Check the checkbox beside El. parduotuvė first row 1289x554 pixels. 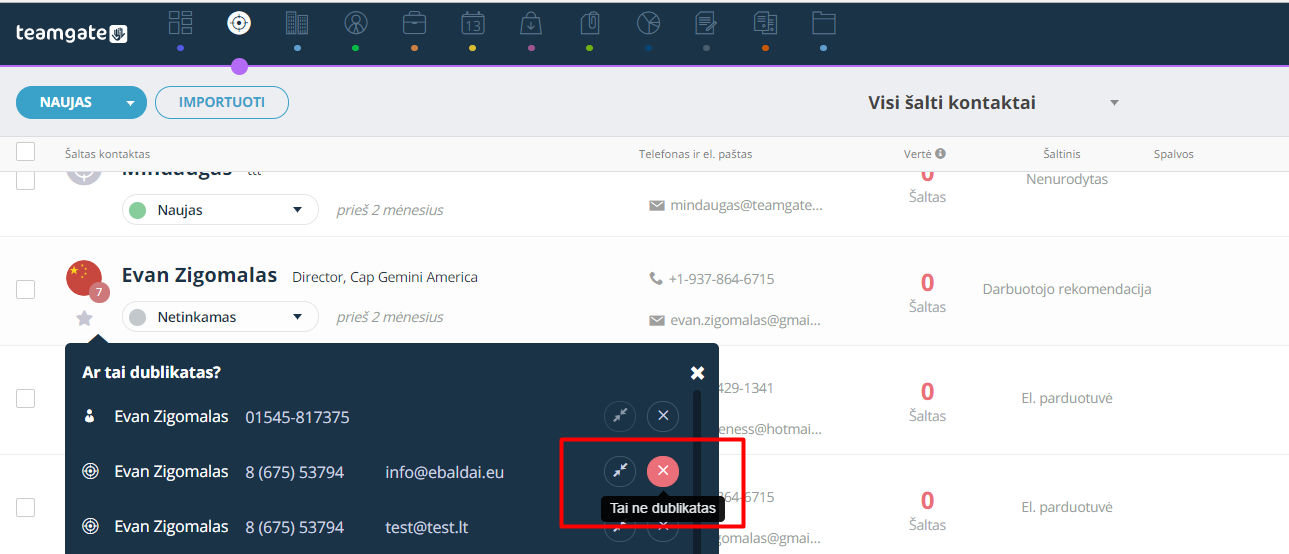click(x=26, y=398)
